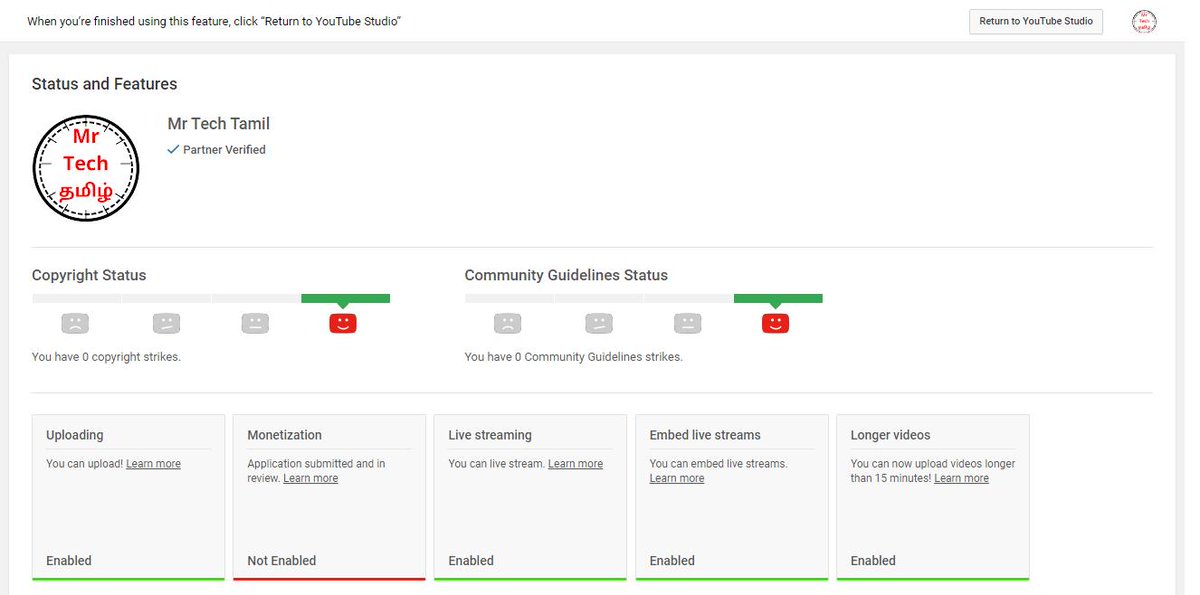This screenshot has height=595, width=1200.
Task: Click the smirking gray face under Copyright Status
Action: [x=166, y=323]
